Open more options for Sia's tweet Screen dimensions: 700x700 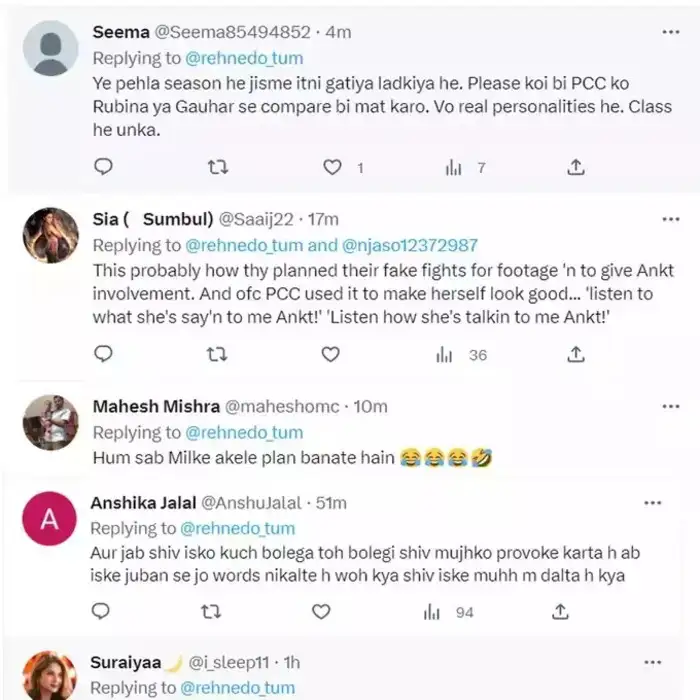(670, 219)
